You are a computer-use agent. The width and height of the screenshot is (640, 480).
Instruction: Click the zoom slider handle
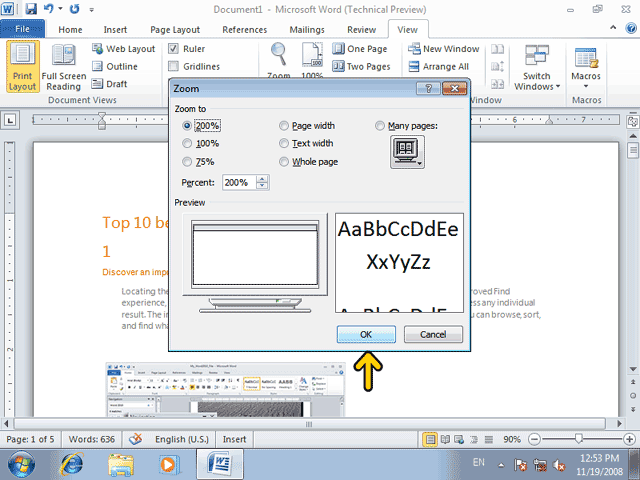(578, 439)
